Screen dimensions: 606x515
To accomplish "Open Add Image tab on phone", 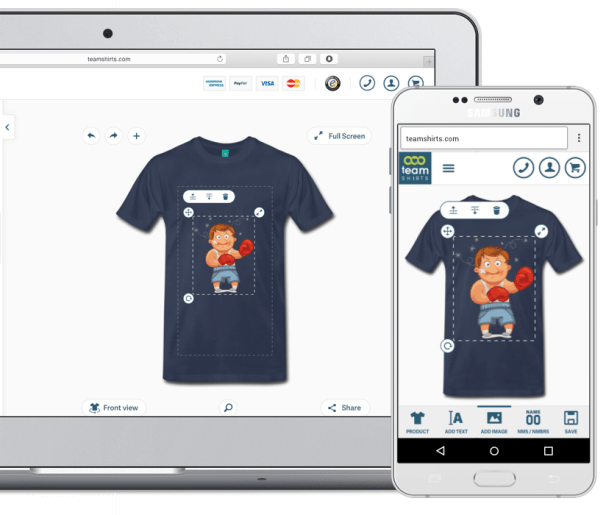I will tap(494, 422).
